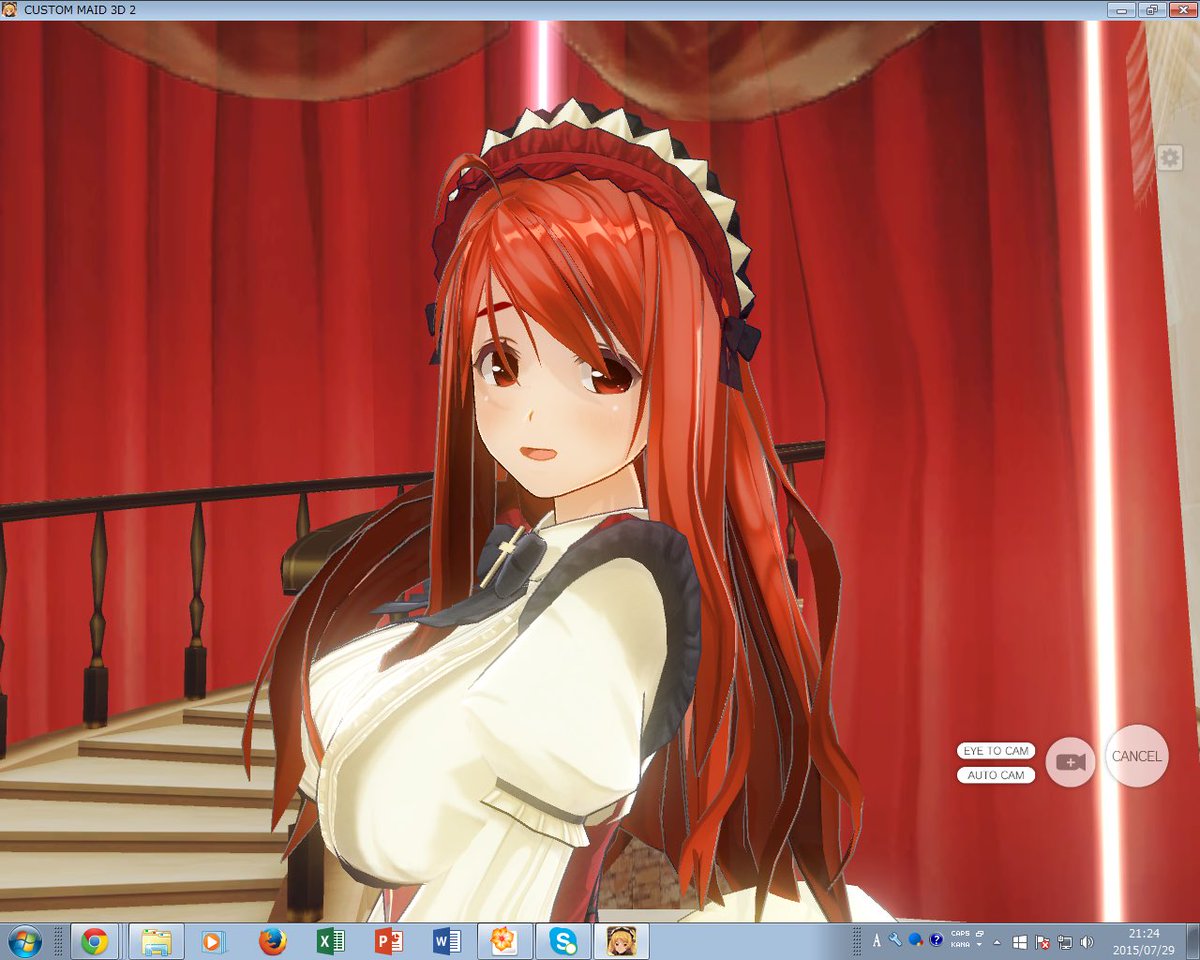Minimize the CUSTOM MAID 3D 2 window
The width and height of the screenshot is (1200, 960).
tap(1121, 9)
